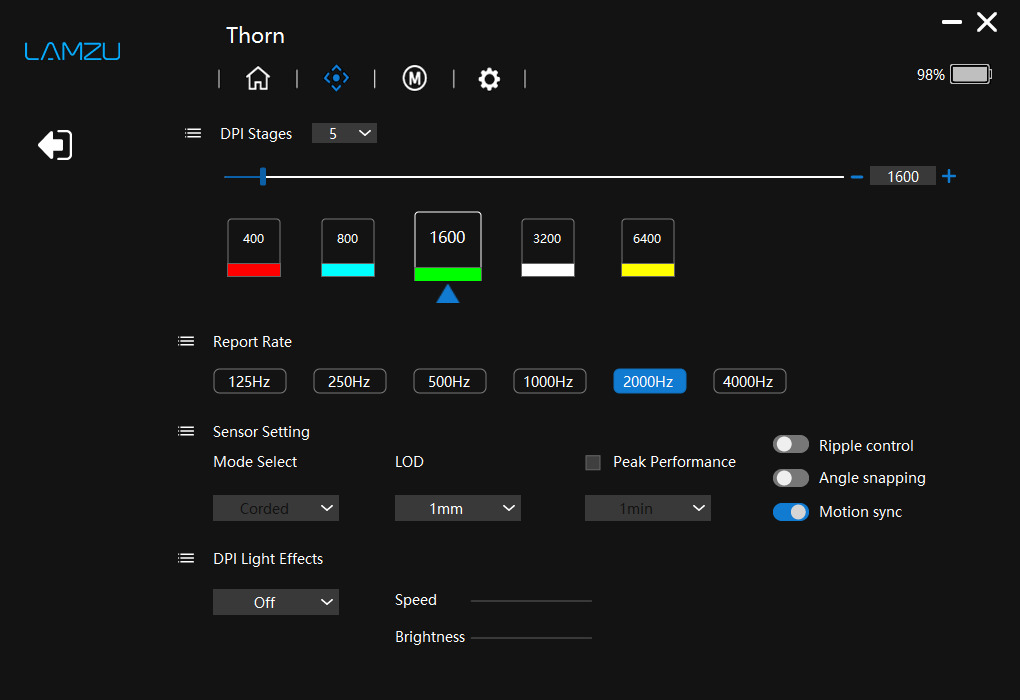Viewport: 1020px width, 700px height.
Task: Set report rate to 250Hz
Action: [x=349, y=381]
